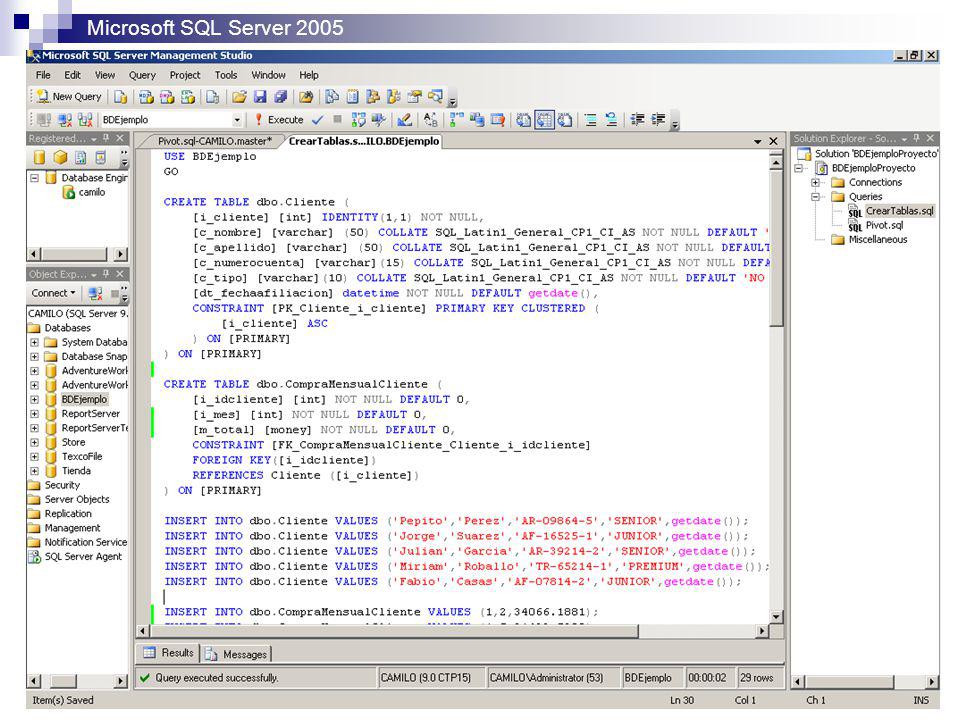The height and width of the screenshot is (720, 960).
Task: Open the Tools menu
Action: click(x=226, y=75)
